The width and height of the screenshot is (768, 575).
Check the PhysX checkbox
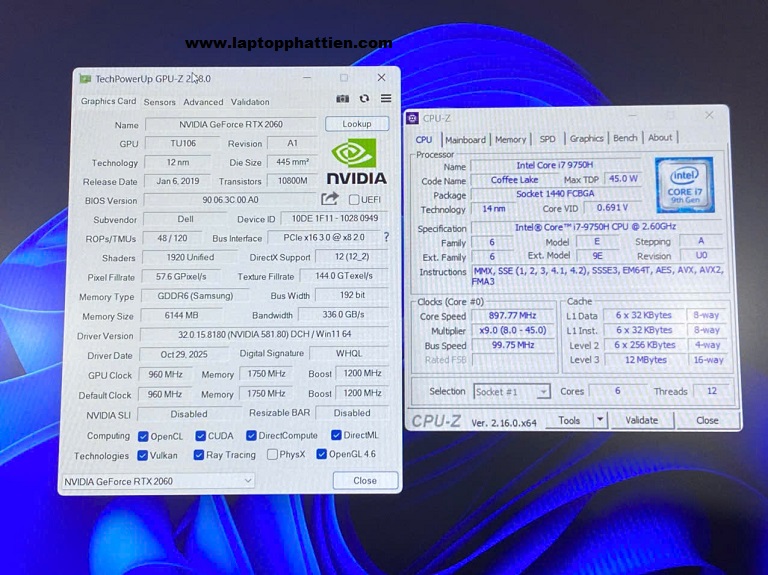(x=273, y=454)
